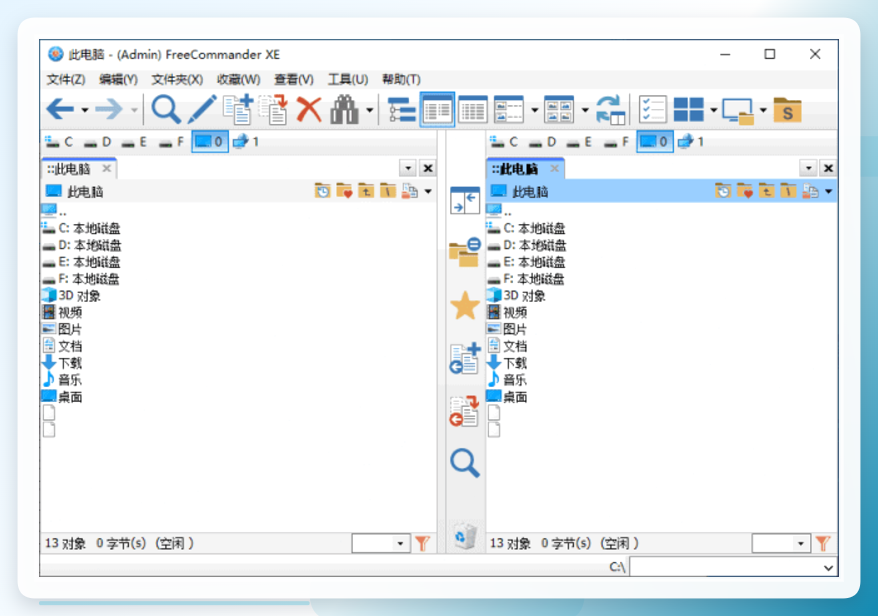Open the small thumbnails view dropdown arrow

tap(534, 110)
